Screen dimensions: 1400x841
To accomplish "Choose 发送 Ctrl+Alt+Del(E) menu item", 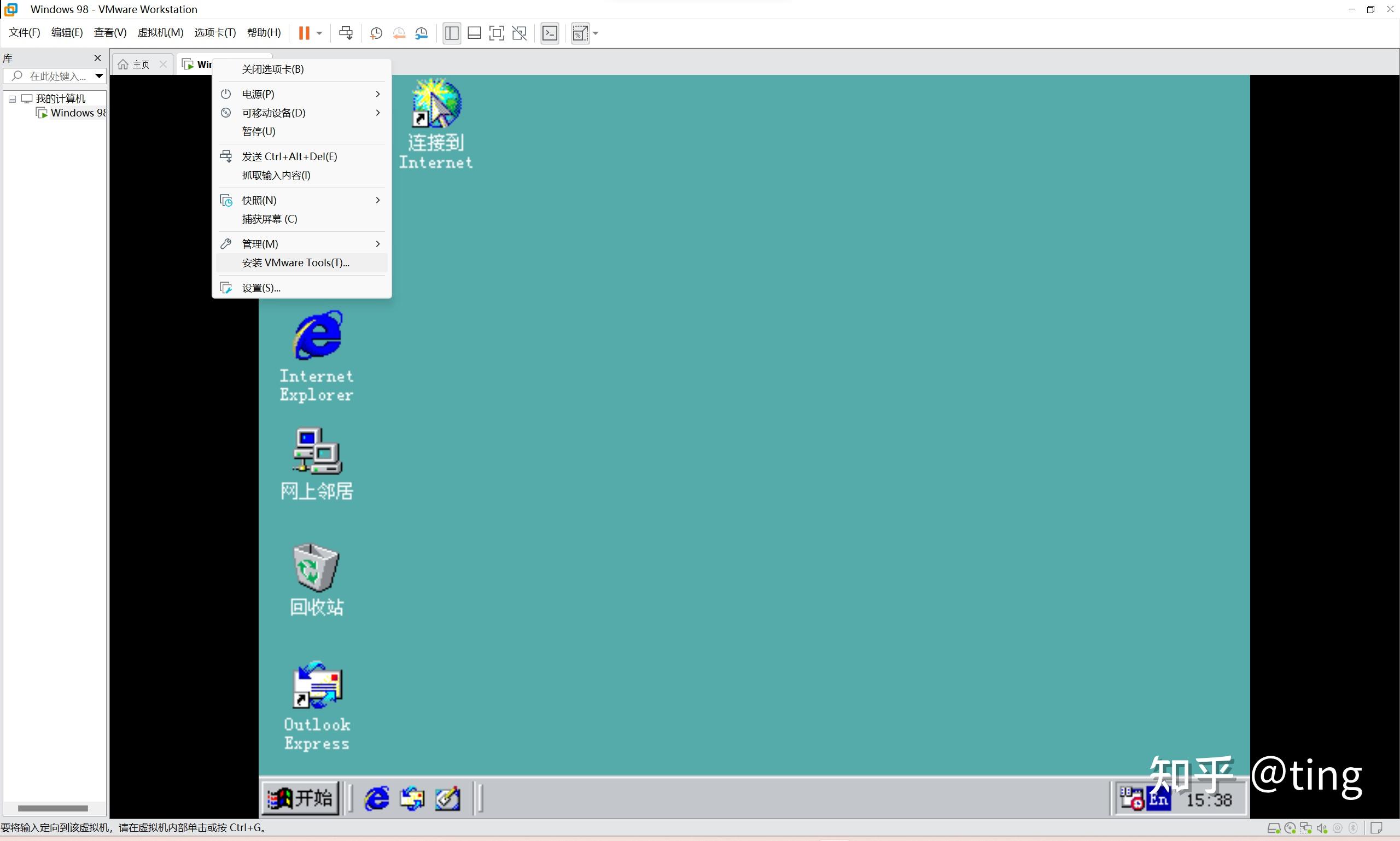I will click(301, 156).
